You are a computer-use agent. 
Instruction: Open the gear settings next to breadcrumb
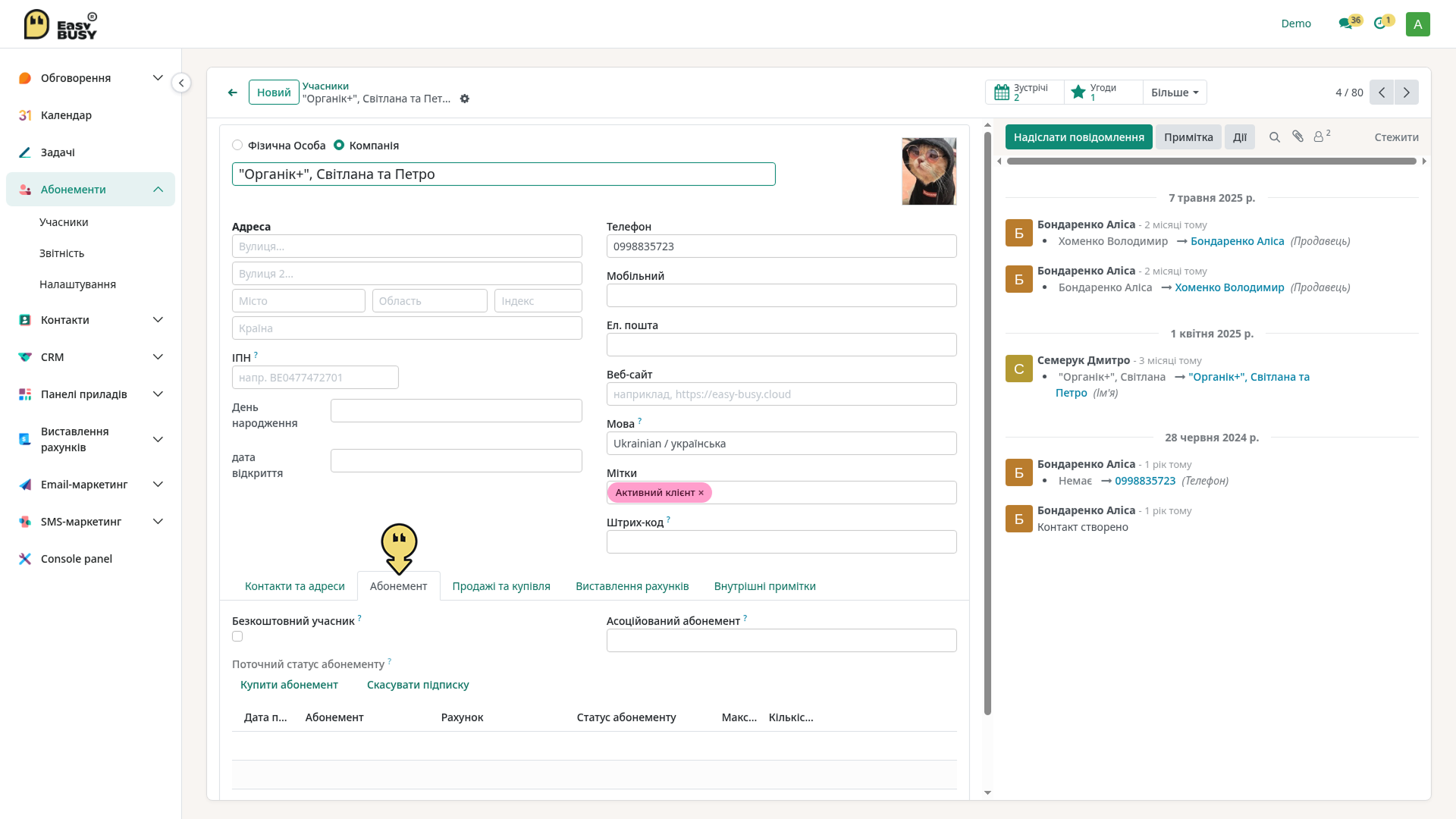(x=465, y=99)
